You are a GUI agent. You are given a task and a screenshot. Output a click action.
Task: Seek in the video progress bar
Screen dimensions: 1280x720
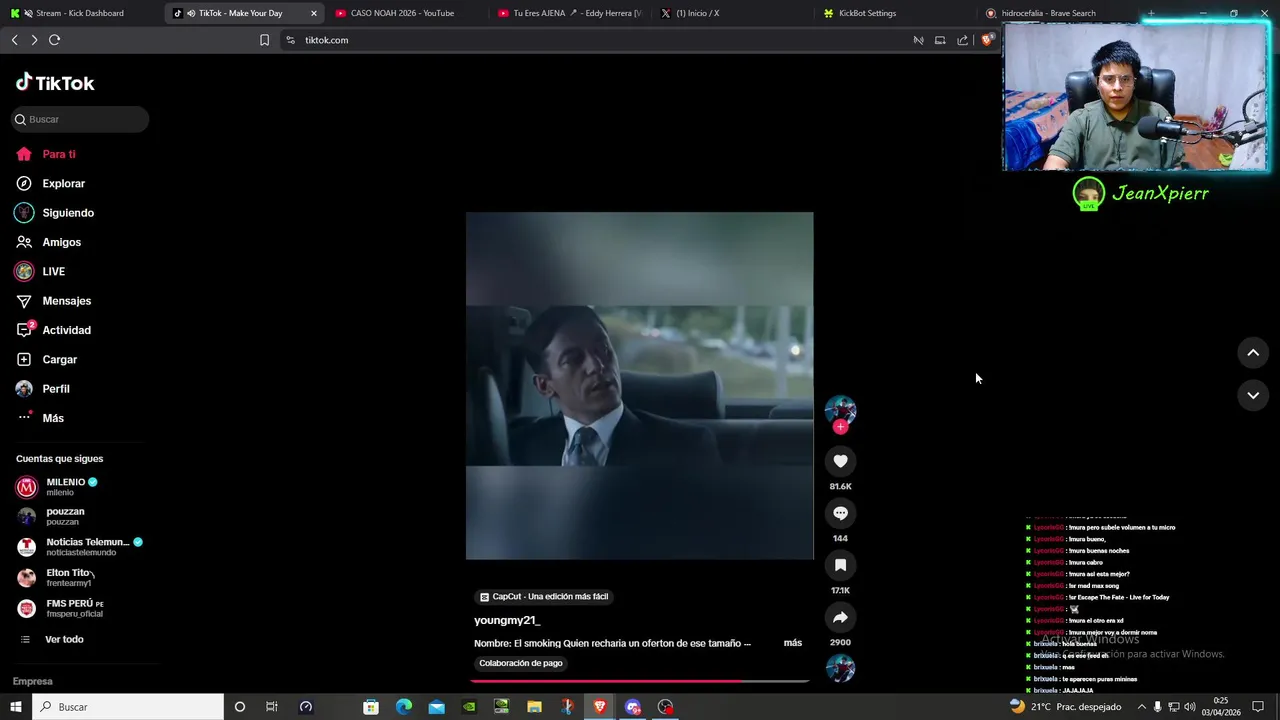point(640,681)
